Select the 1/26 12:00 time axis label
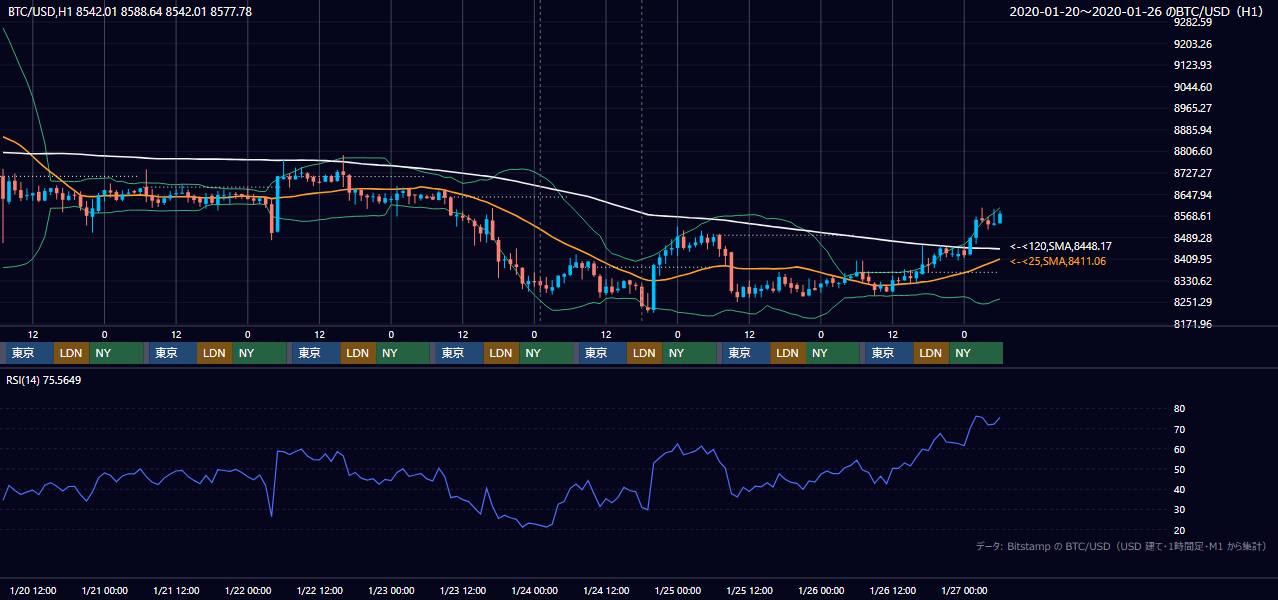The width and height of the screenshot is (1278, 600). [894, 590]
